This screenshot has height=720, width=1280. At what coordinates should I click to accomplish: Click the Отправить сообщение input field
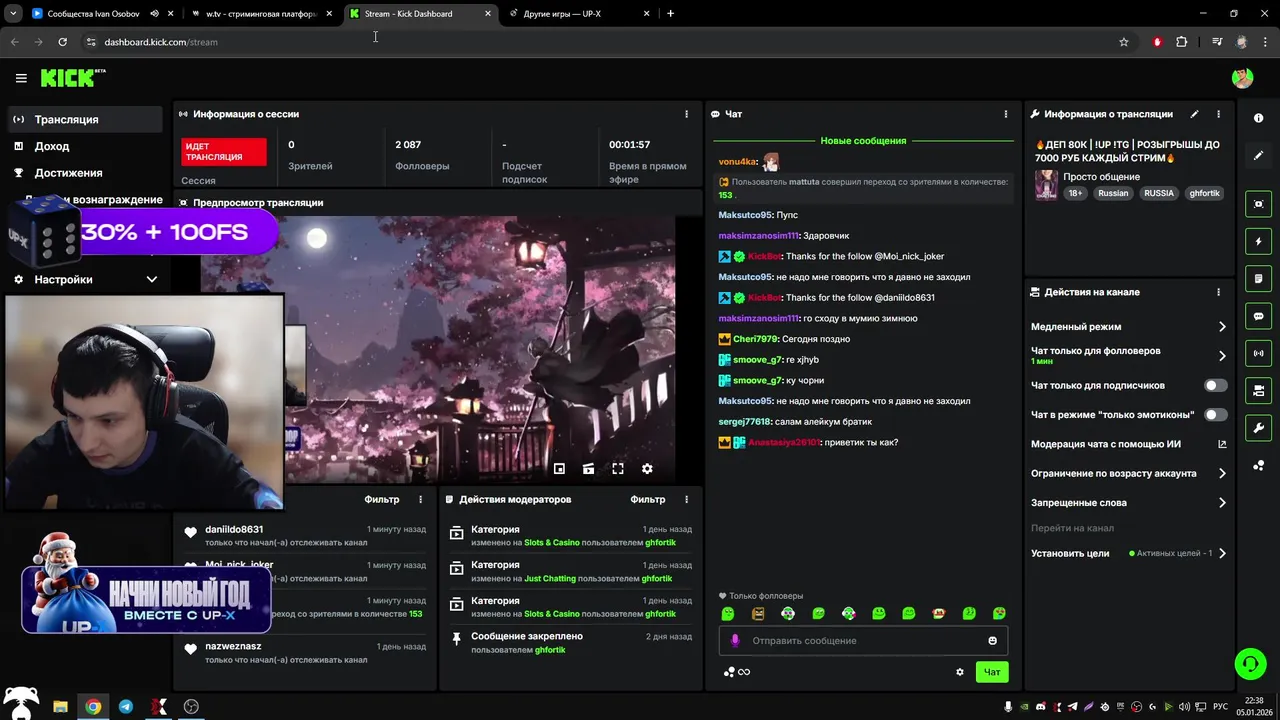point(863,640)
